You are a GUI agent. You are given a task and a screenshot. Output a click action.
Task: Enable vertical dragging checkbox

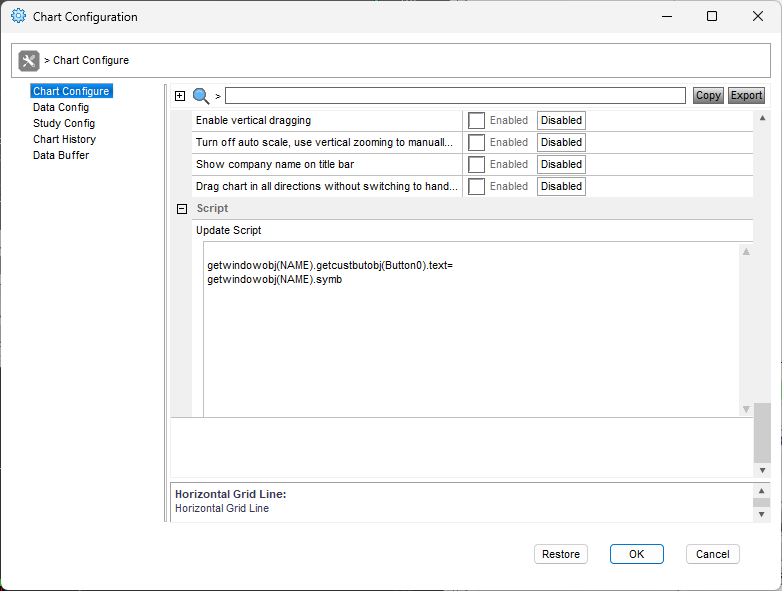476,121
